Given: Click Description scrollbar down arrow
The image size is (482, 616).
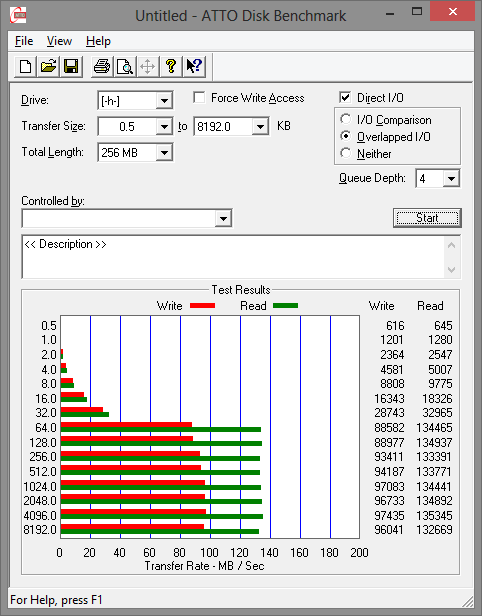Looking at the screenshot, I should (x=451, y=270).
